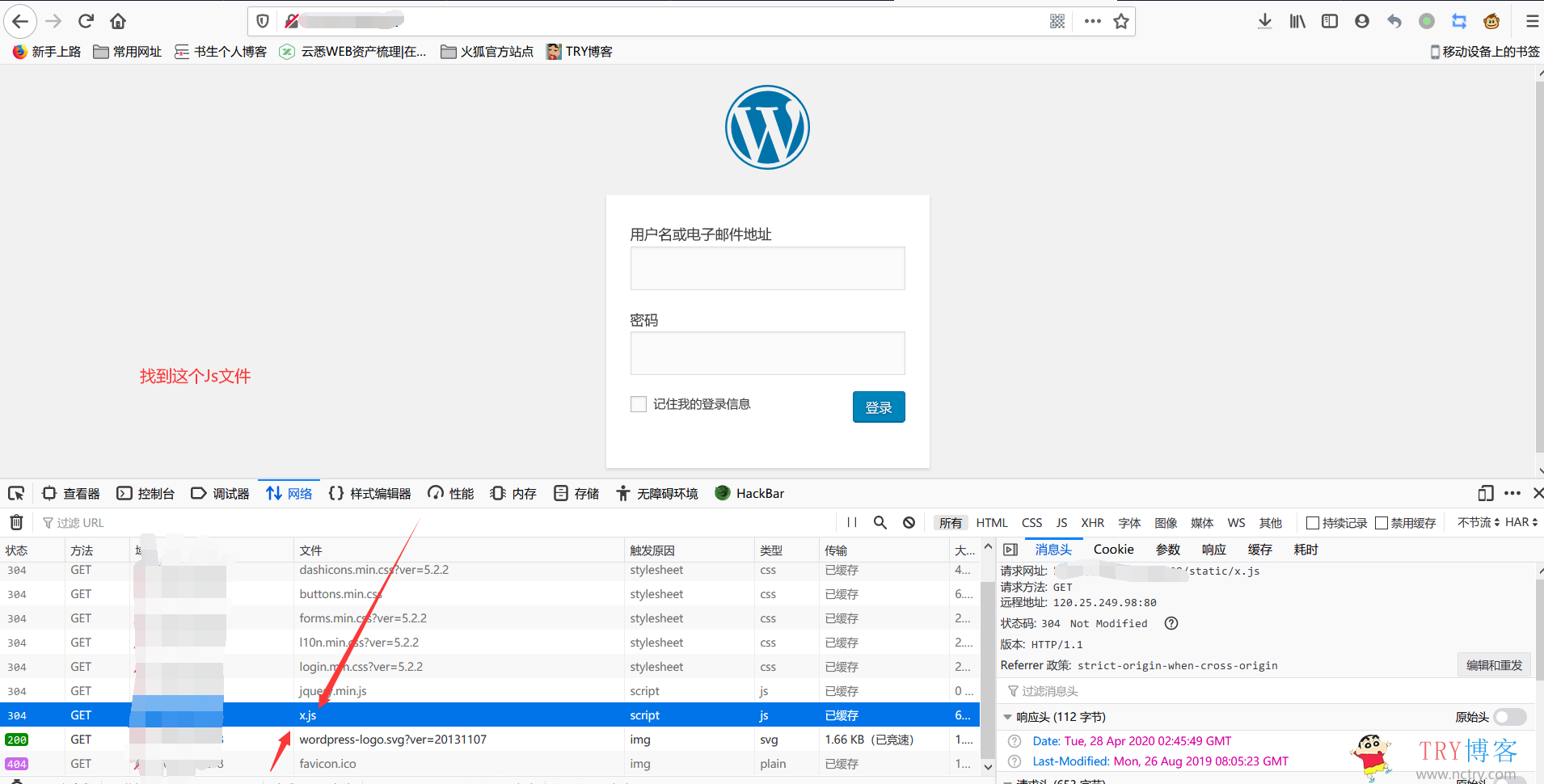The height and width of the screenshot is (784, 1544).
Task: Check the remember my login info box
Action: [639, 404]
